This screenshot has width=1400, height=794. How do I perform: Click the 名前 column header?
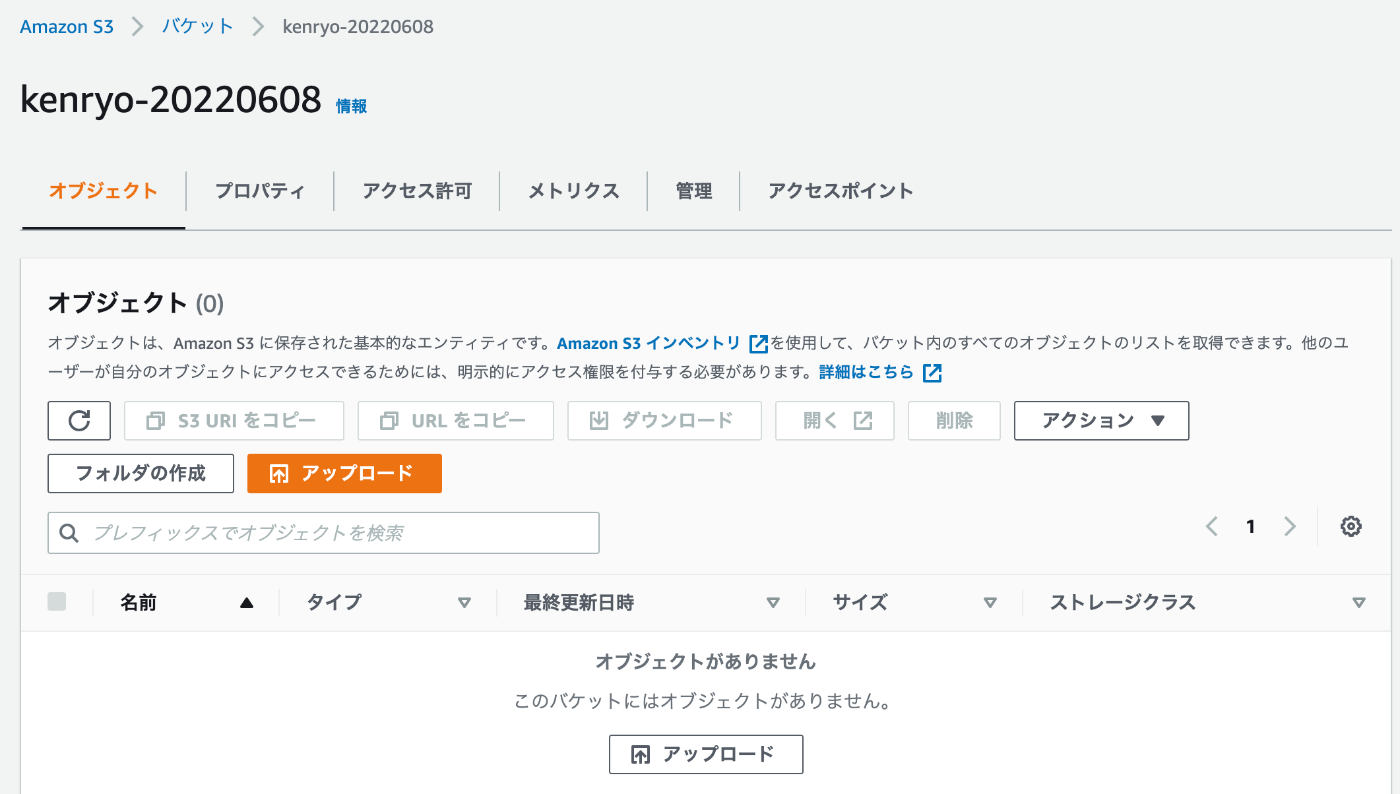138,603
